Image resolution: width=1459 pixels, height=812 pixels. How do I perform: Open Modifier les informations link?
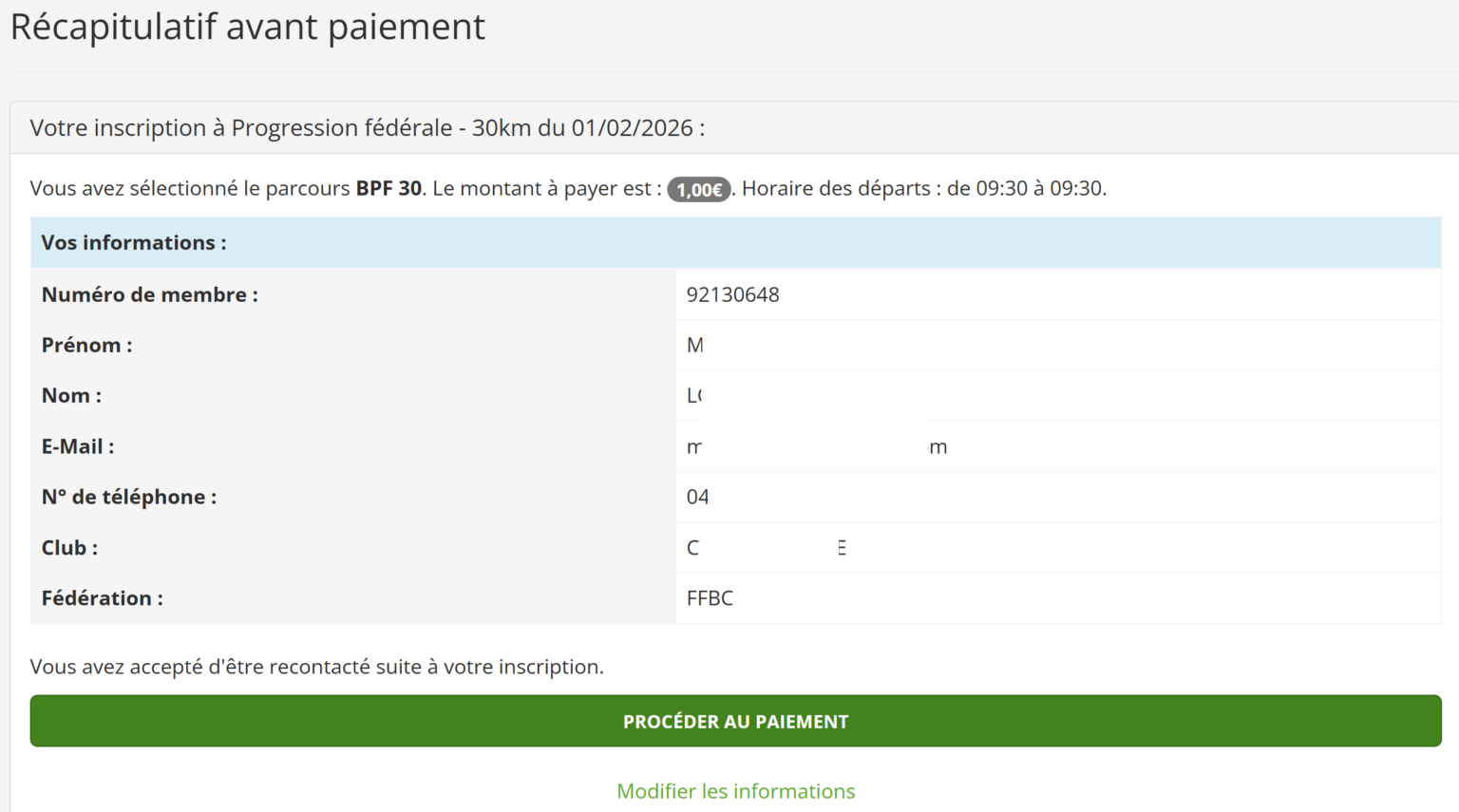735,790
